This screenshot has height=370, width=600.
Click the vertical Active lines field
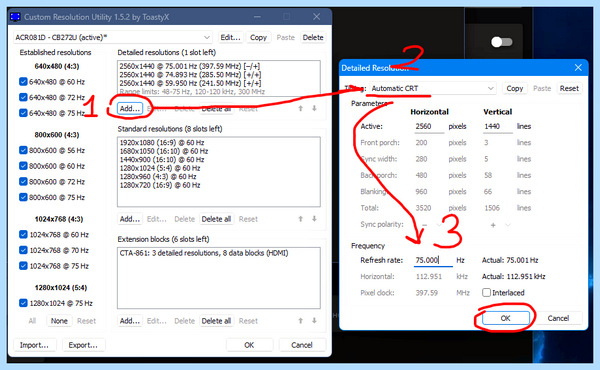[x=497, y=126]
